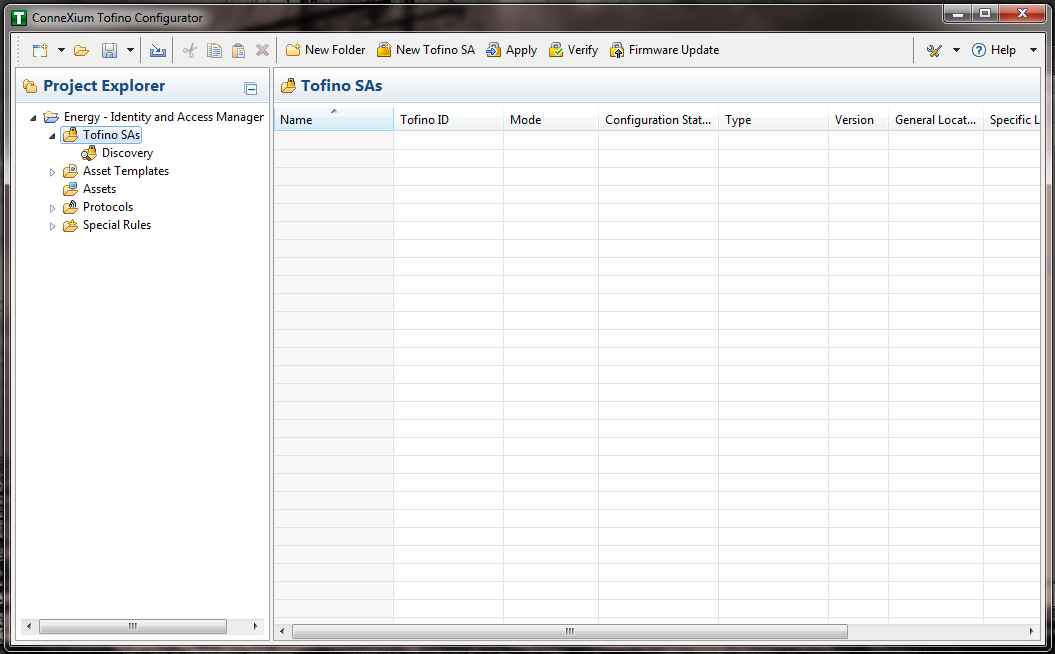Click the Tofino SAs panel header icon
1055x654 pixels.
[x=289, y=86]
